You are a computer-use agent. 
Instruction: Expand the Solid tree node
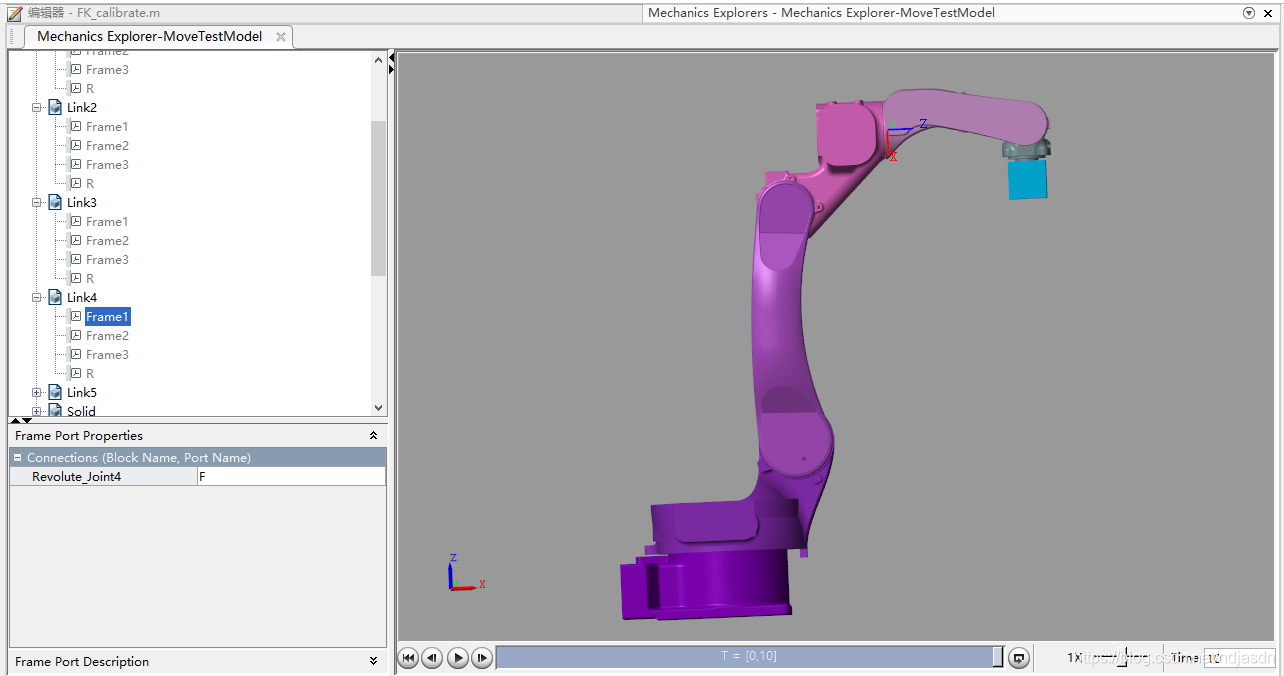[37, 411]
